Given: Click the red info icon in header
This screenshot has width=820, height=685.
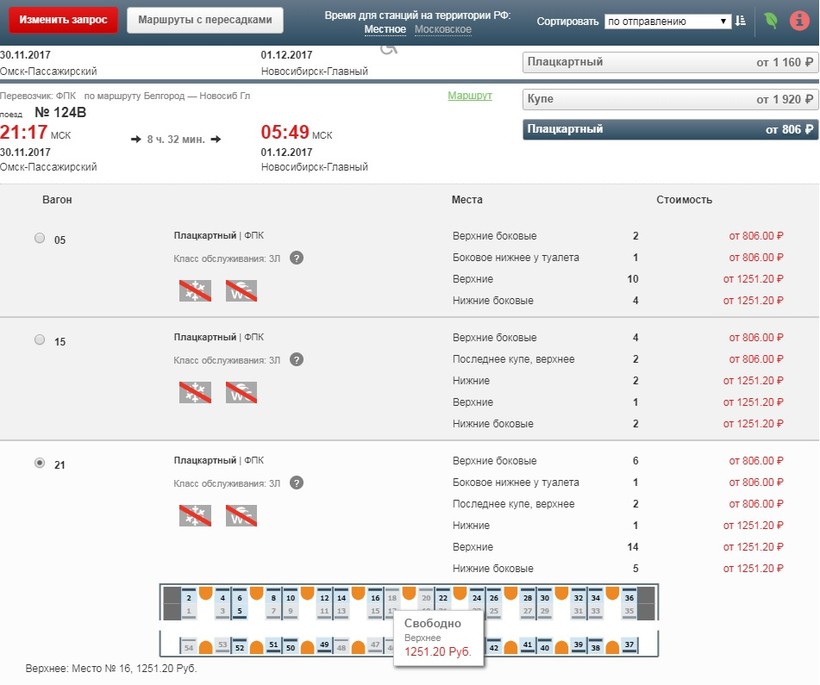Looking at the screenshot, I should pyautogui.click(x=799, y=21).
